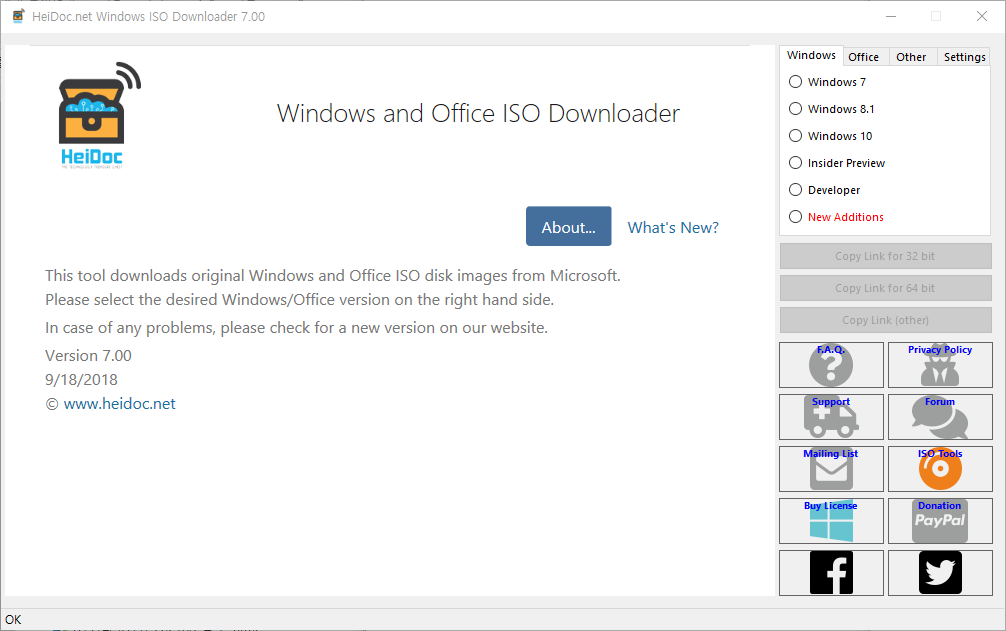Open the What's New? link
The height and width of the screenshot is (631, 1006).
[x=673, y=228]
